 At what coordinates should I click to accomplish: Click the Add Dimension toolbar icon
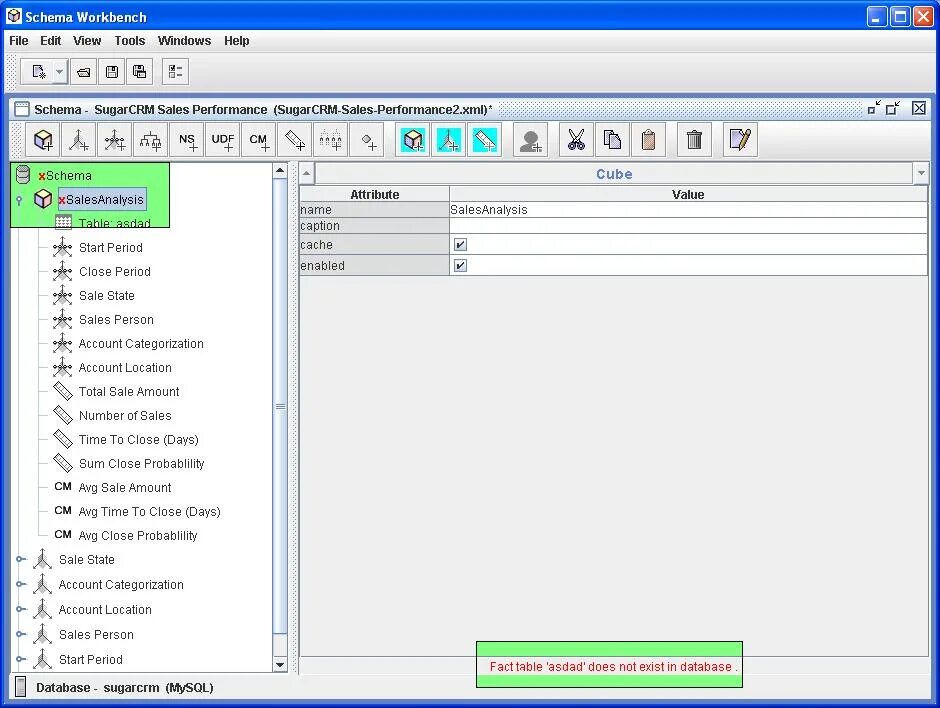(x=79, y=140)
